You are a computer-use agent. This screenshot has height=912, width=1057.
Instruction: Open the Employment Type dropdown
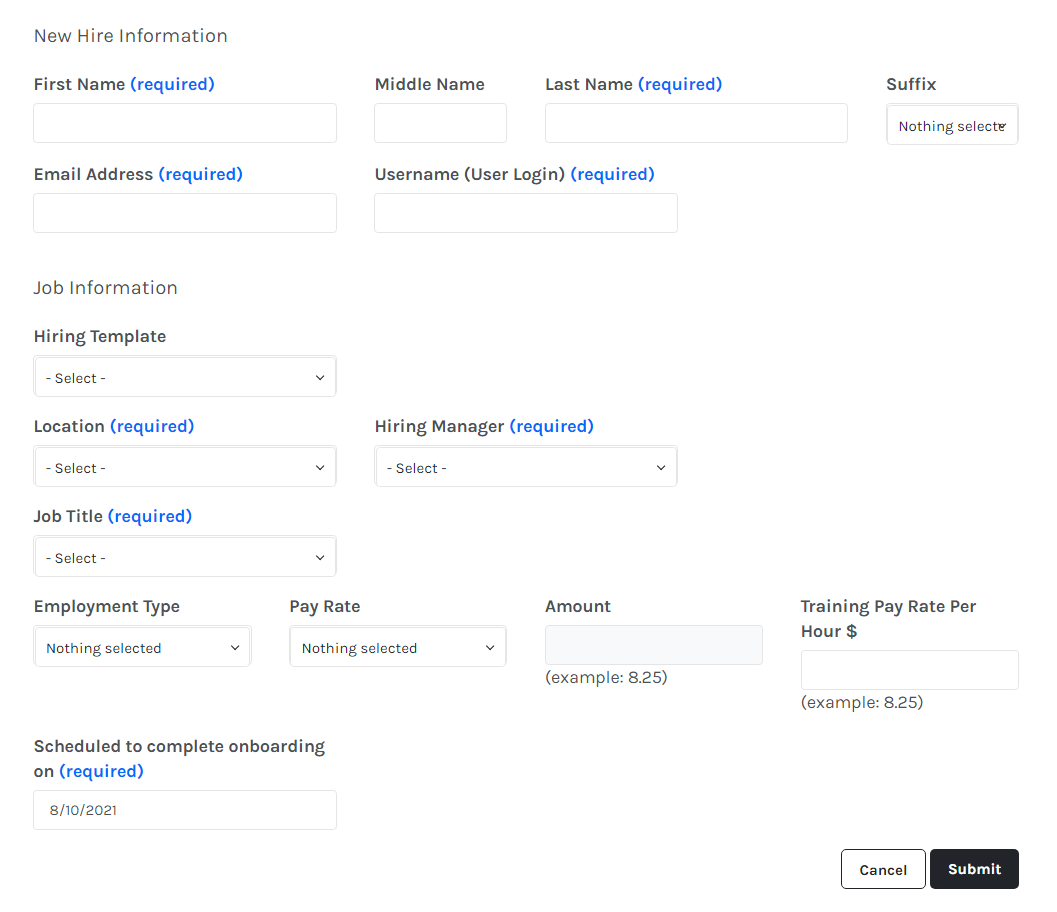(x=142, y=647)
